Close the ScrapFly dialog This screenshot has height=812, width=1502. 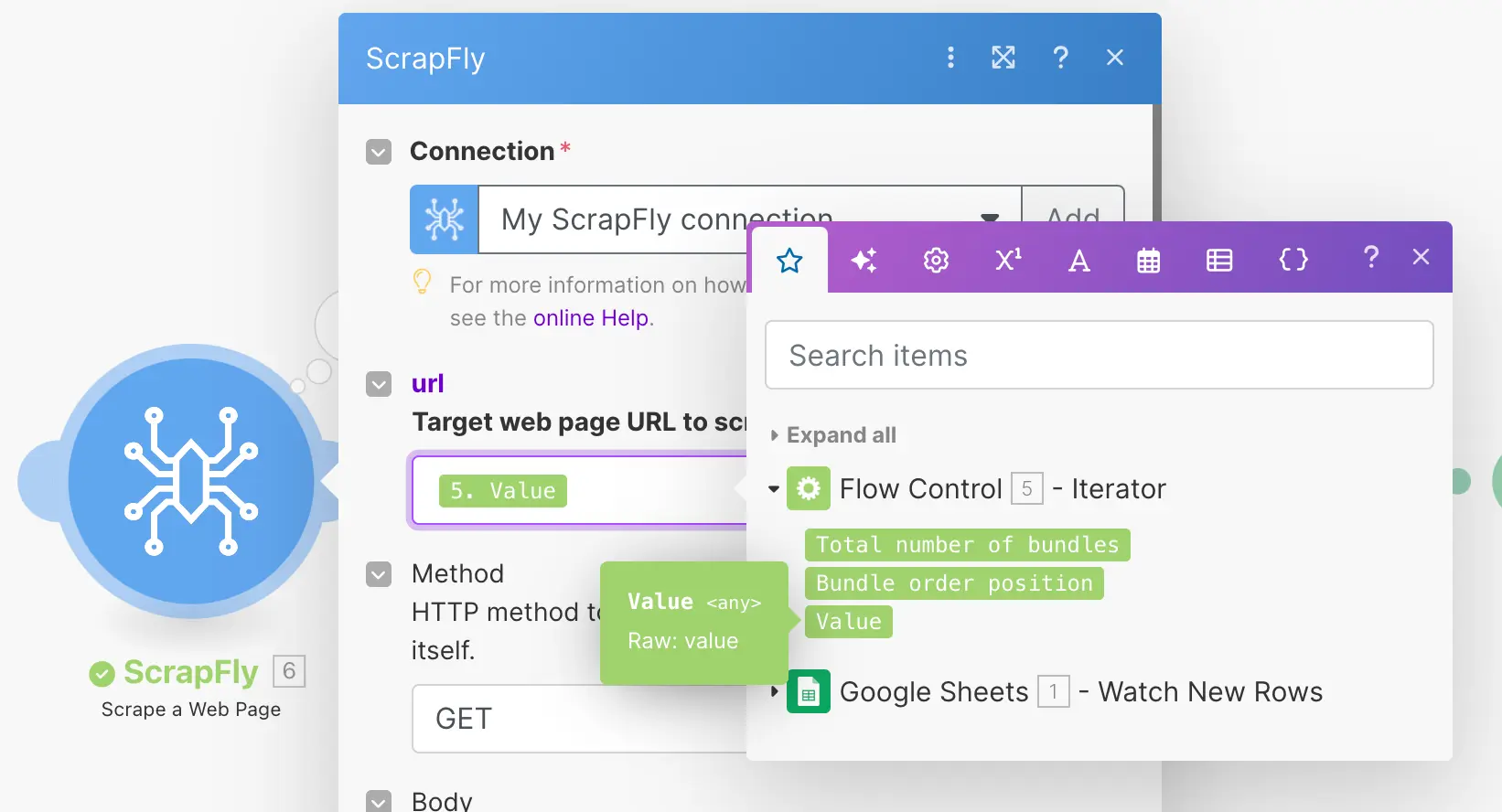1114,58
